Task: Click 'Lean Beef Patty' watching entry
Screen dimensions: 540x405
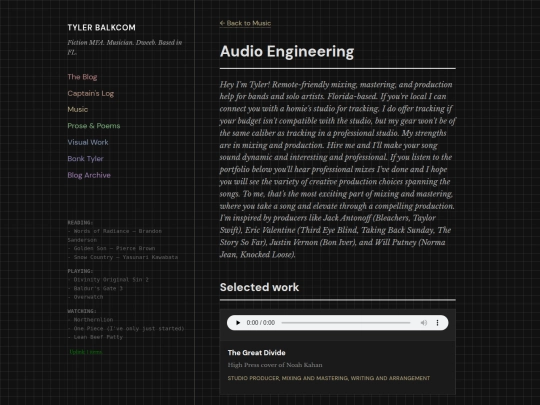Action: point(95,337)
